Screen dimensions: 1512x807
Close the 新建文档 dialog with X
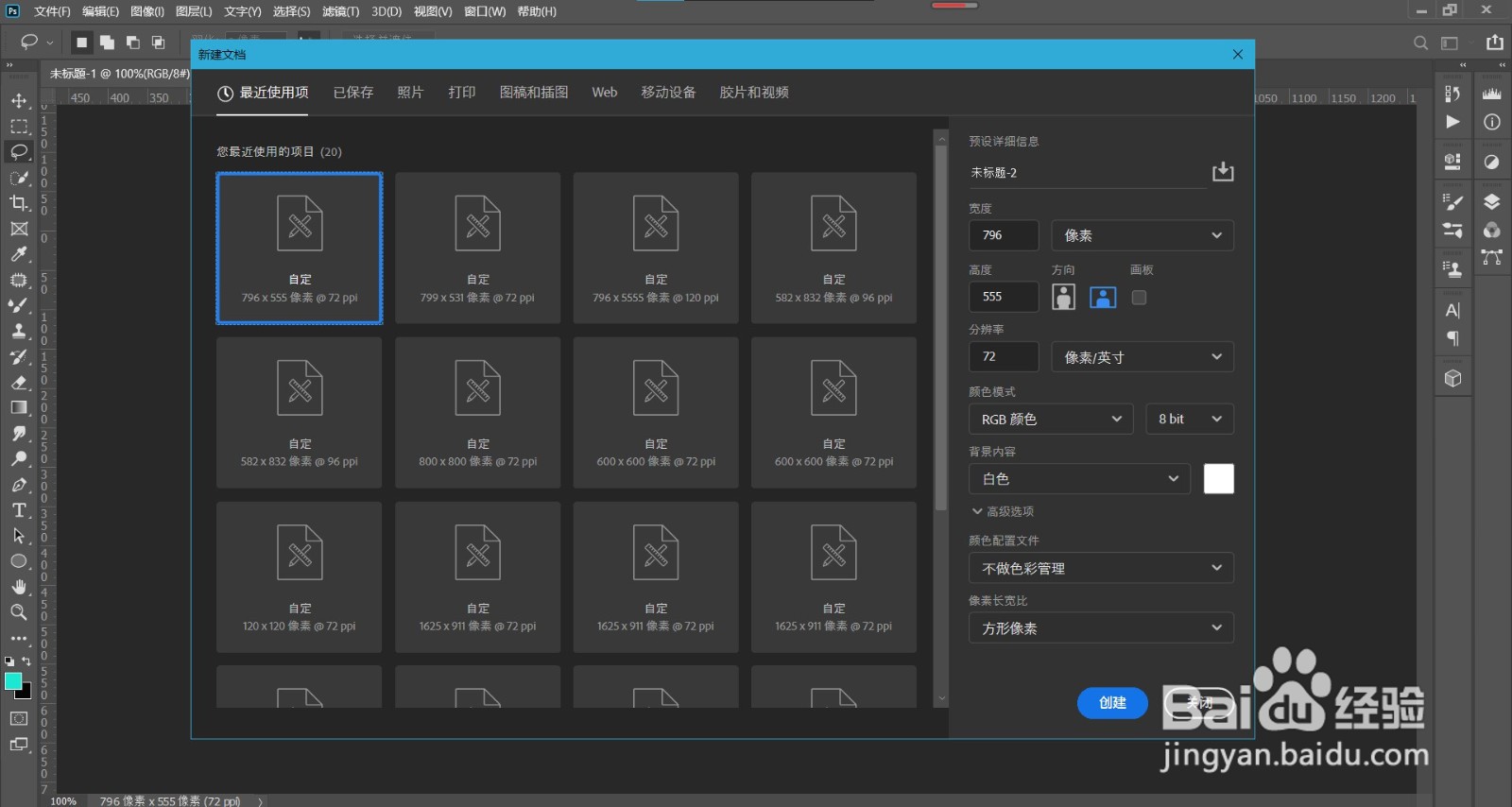1238,55
